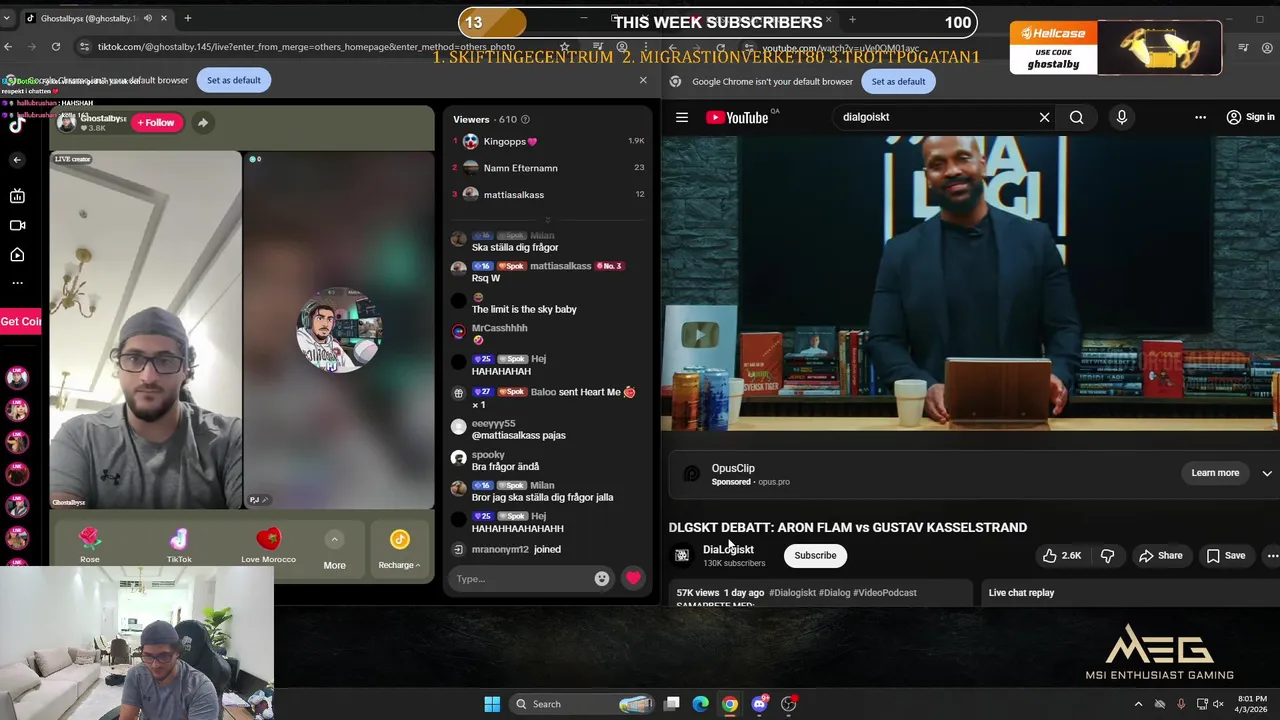1280x720 pixels.
Task: Dislike the YouTube debate video
Action: (1107, 555)
